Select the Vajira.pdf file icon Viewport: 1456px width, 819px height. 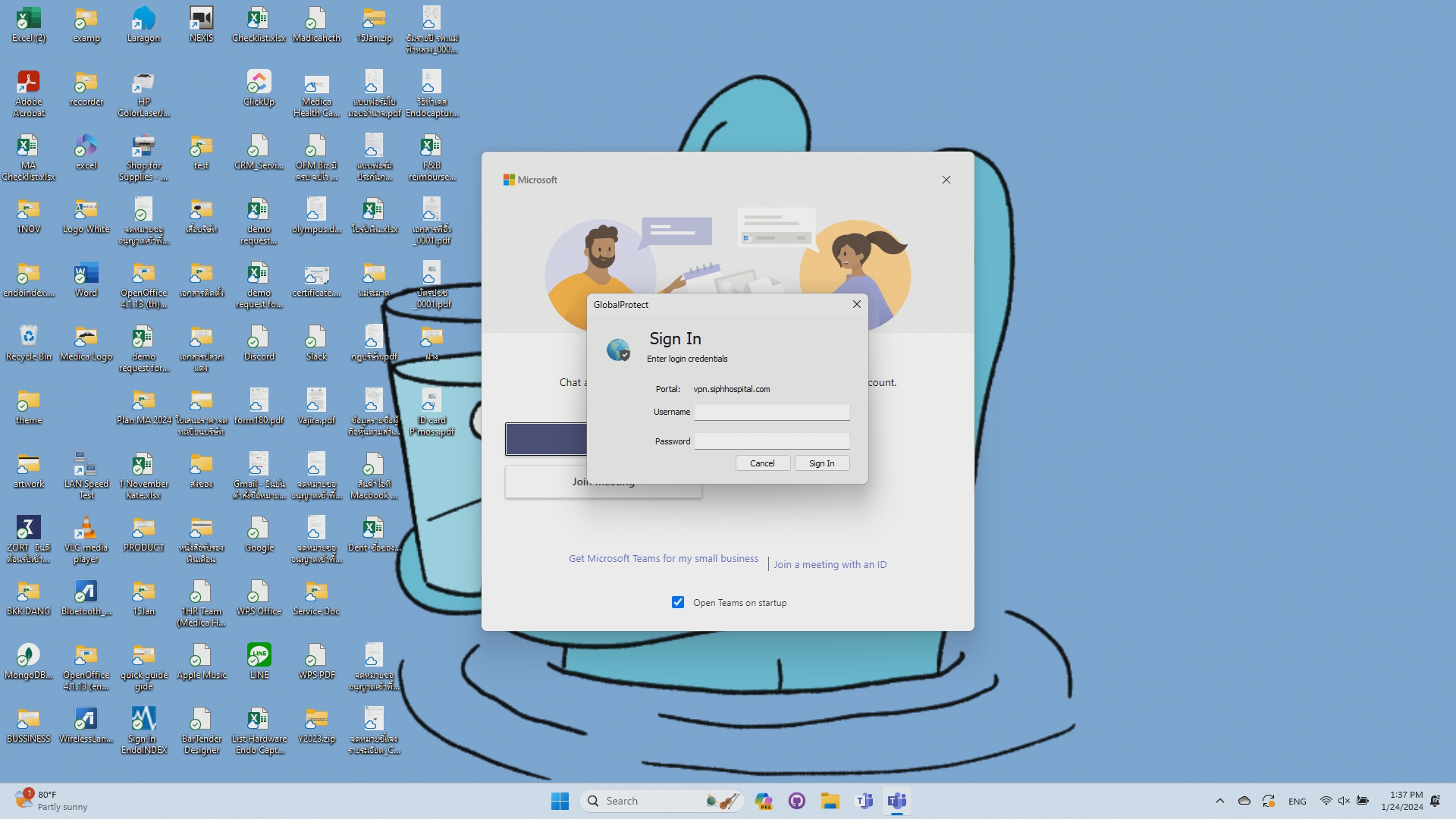click(x=316, y=407)
